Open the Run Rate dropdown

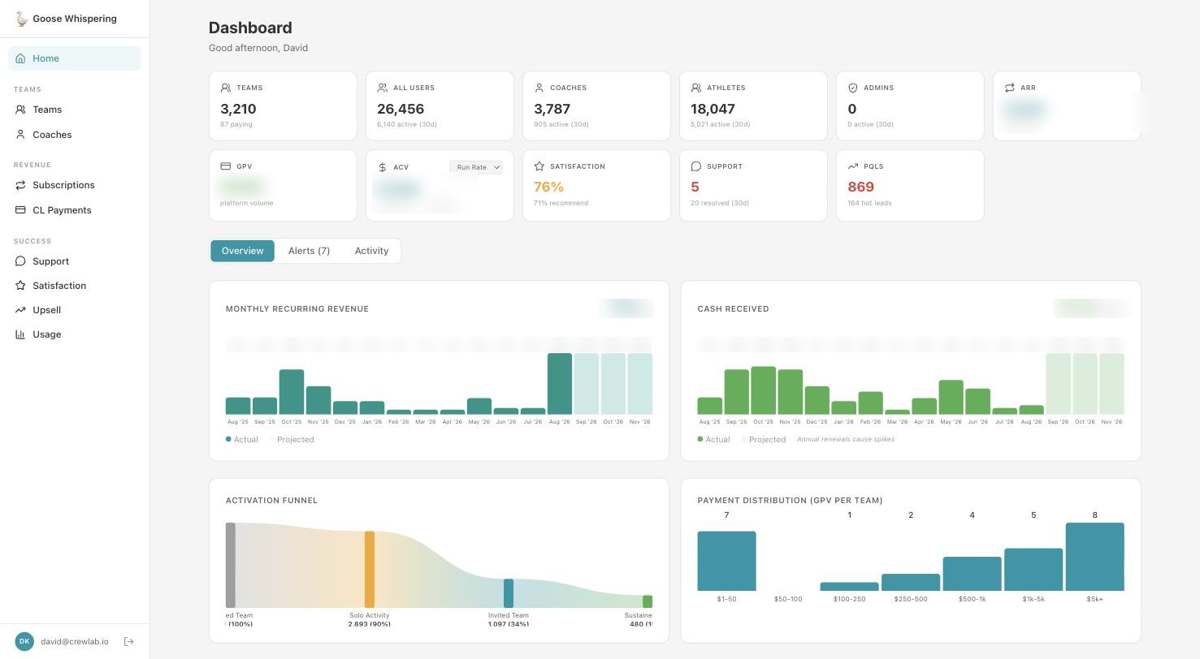coord(476,167)
